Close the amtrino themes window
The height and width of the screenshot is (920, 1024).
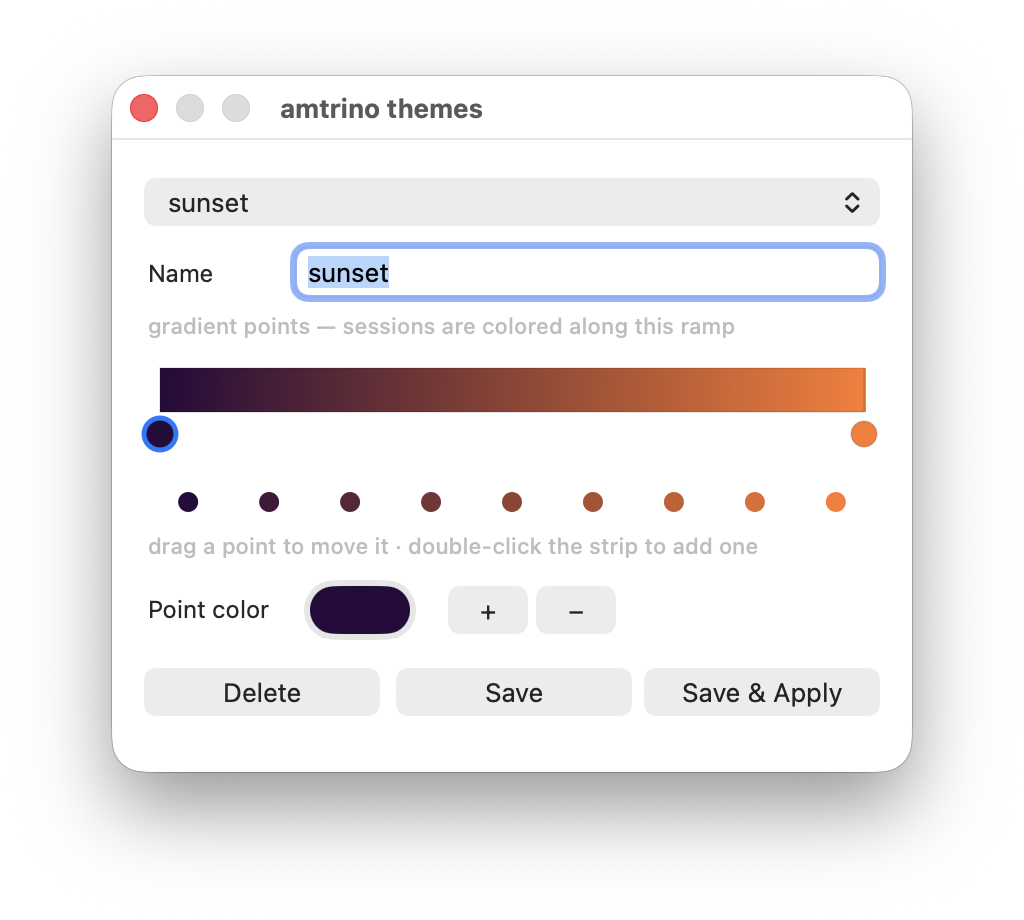point(144,108)
